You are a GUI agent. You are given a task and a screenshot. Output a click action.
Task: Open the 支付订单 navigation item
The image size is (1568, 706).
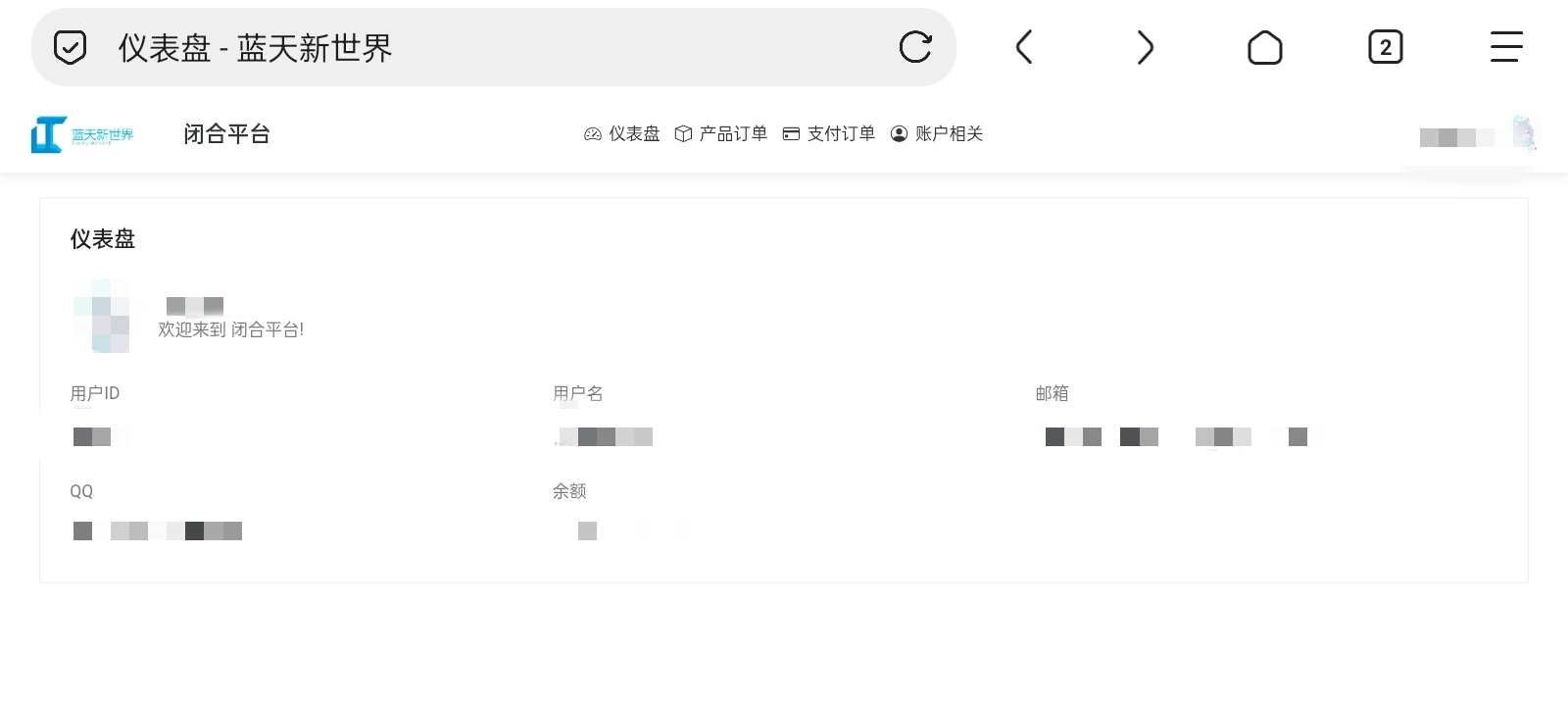(829, 134)
